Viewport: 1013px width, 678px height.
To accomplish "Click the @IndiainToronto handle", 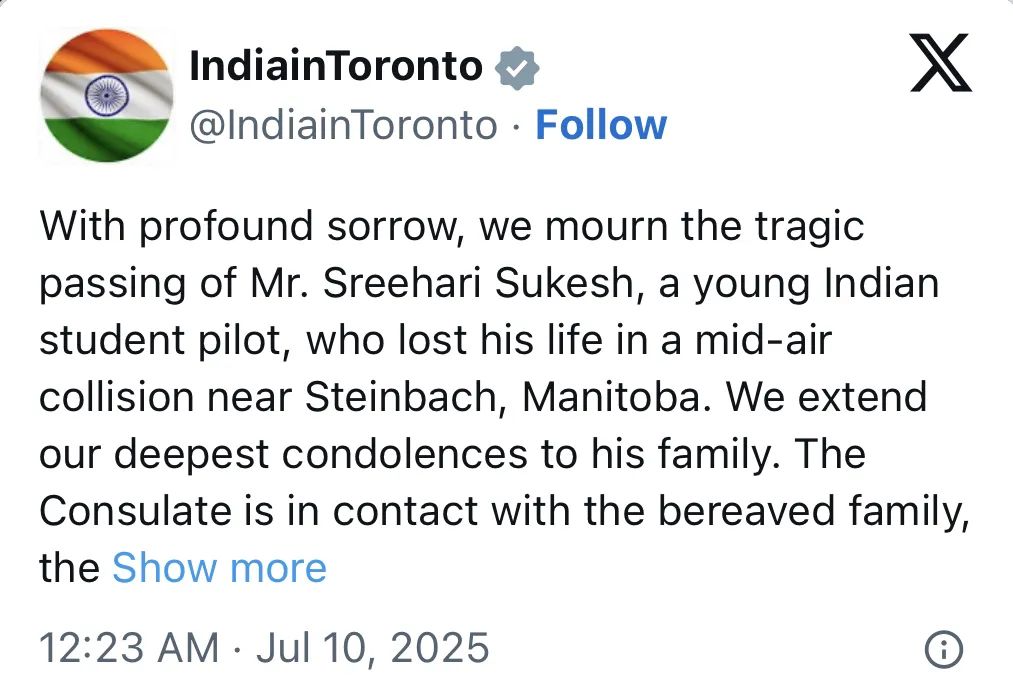I will coord(344,125).
